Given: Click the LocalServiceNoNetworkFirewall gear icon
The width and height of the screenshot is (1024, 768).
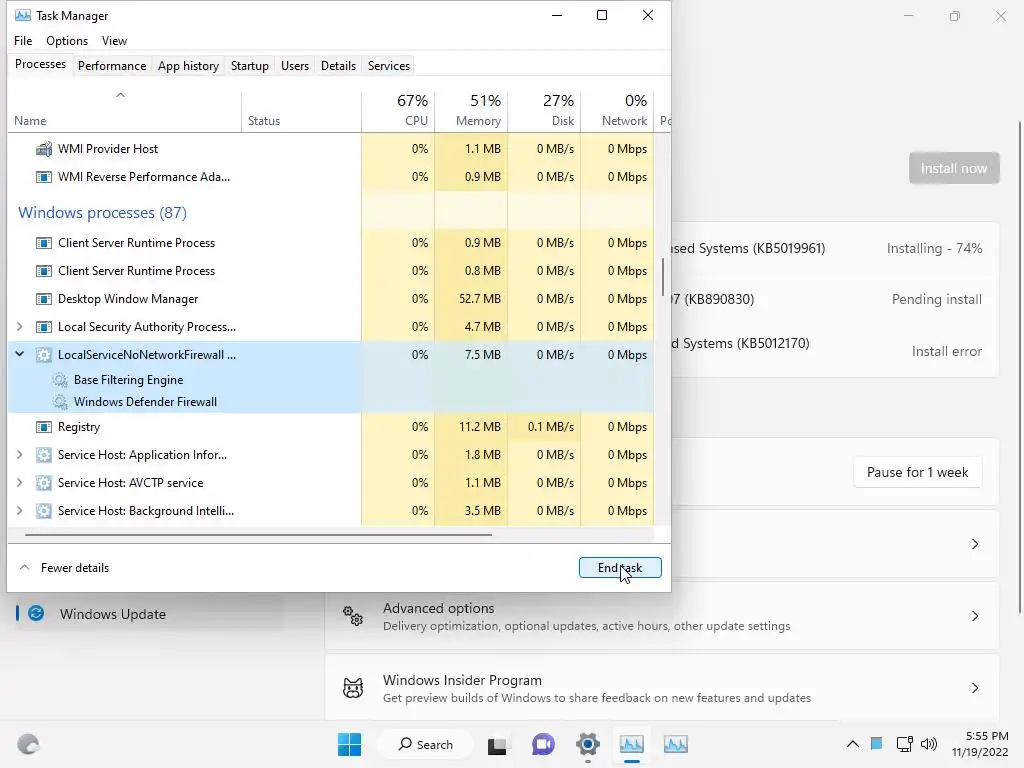Looking at the screenshot, I should click(44, 355).
